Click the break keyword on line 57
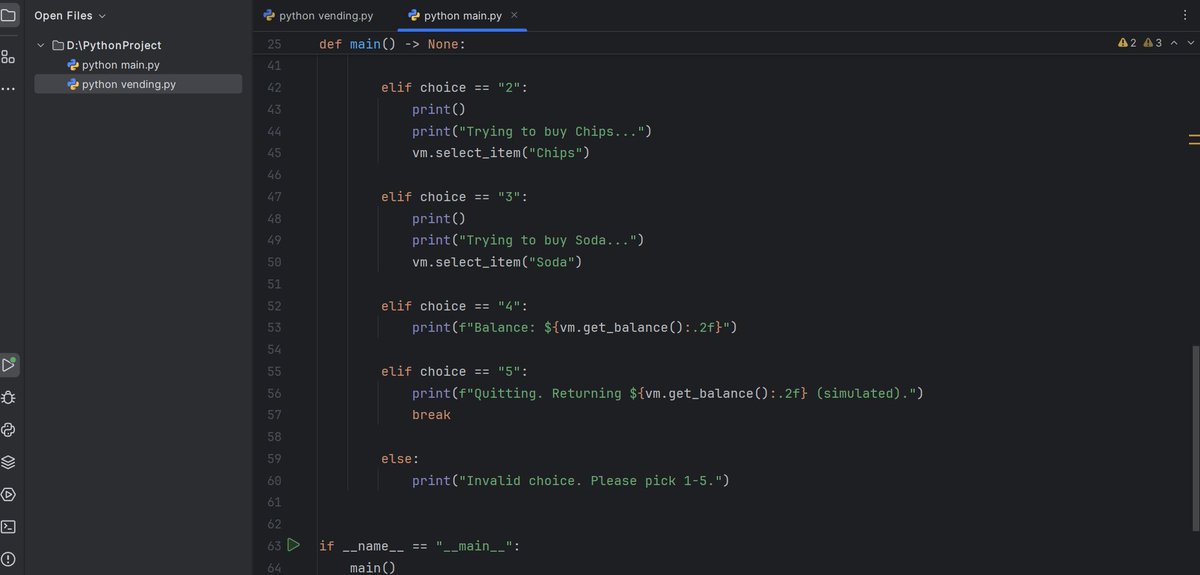The height and width of the screenshot is (575, 1200). click(x=431, y=414)
